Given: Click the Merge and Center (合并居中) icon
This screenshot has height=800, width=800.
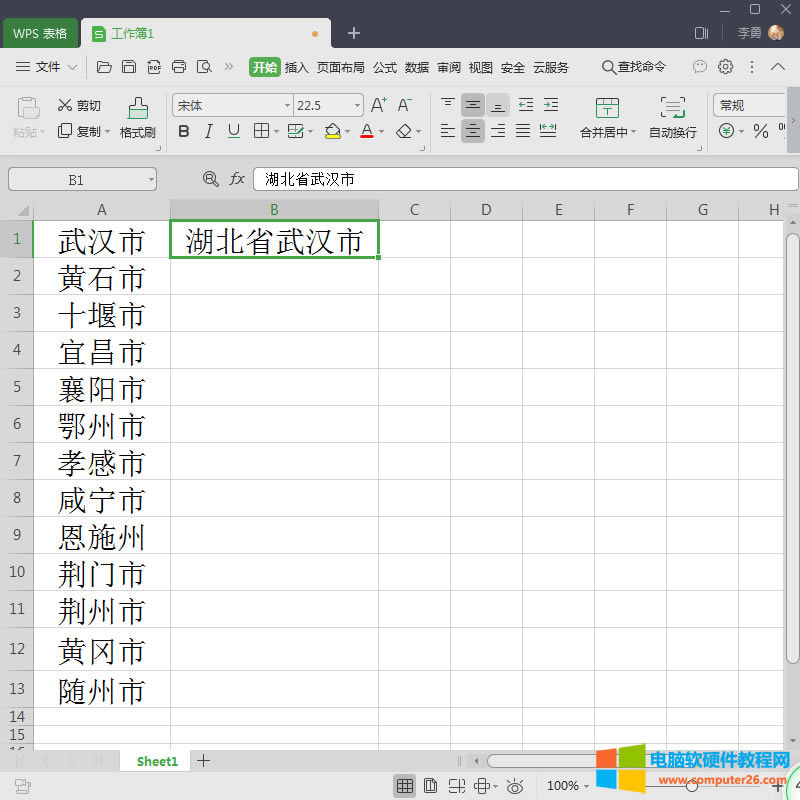Looking at the screenshot, I should point(607,108).
